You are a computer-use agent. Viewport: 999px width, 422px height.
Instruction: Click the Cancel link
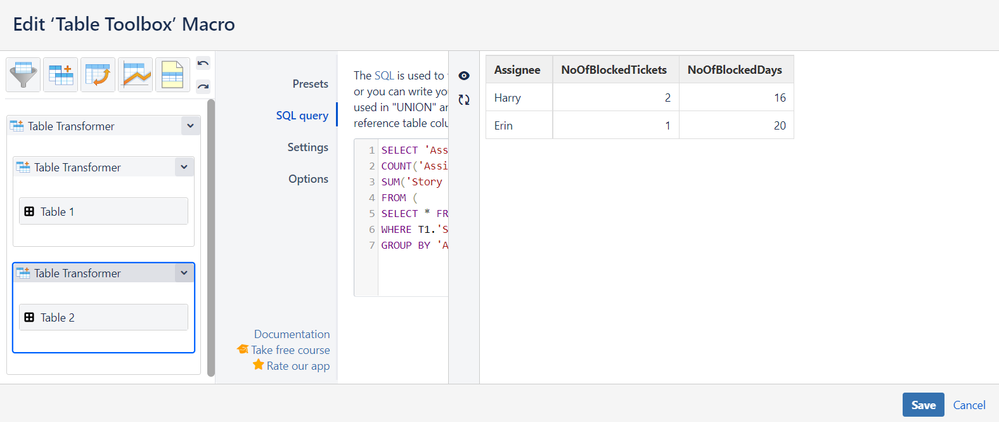coord(969,405)
